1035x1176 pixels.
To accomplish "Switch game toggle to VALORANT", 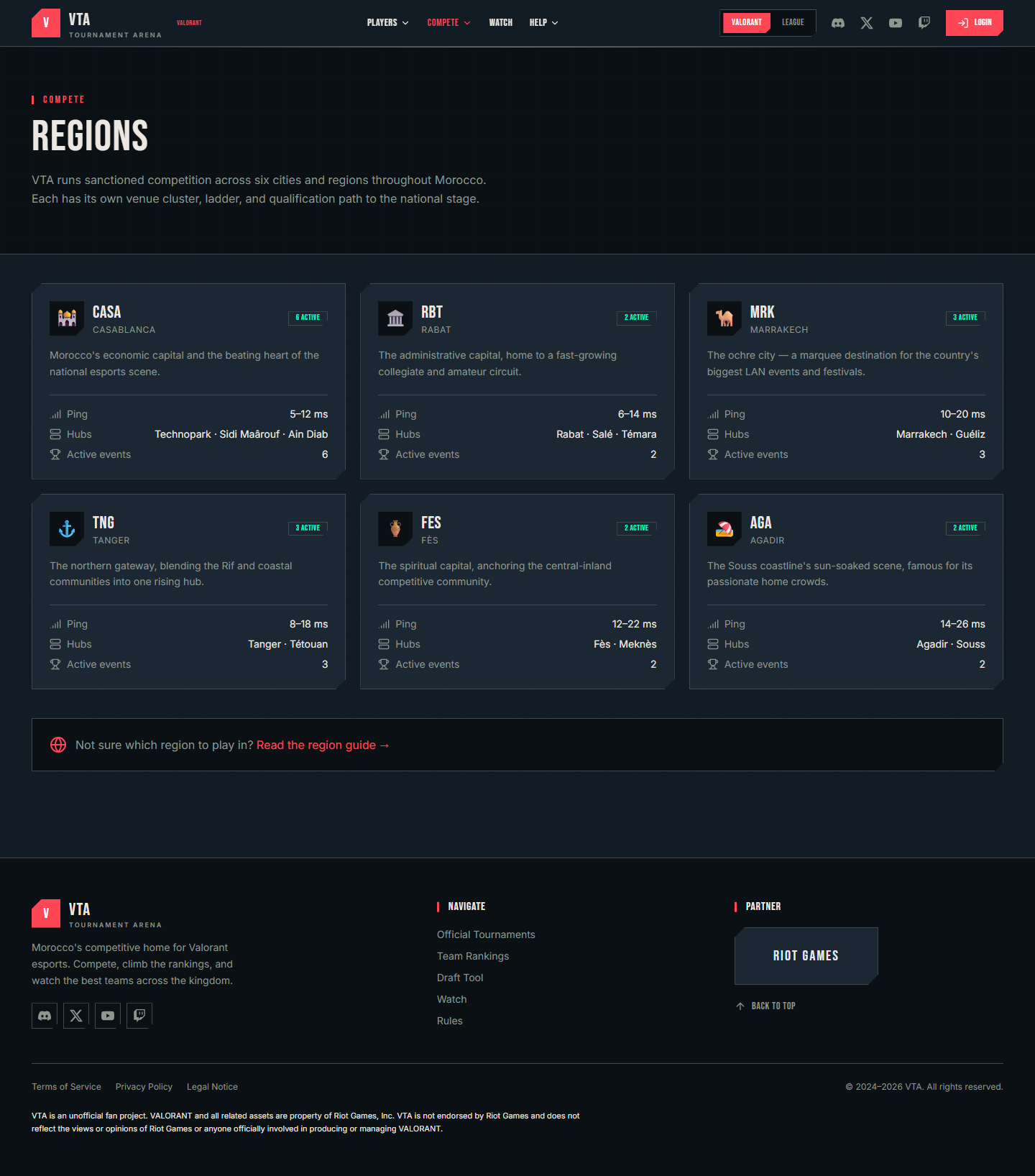I will (747, 22).
